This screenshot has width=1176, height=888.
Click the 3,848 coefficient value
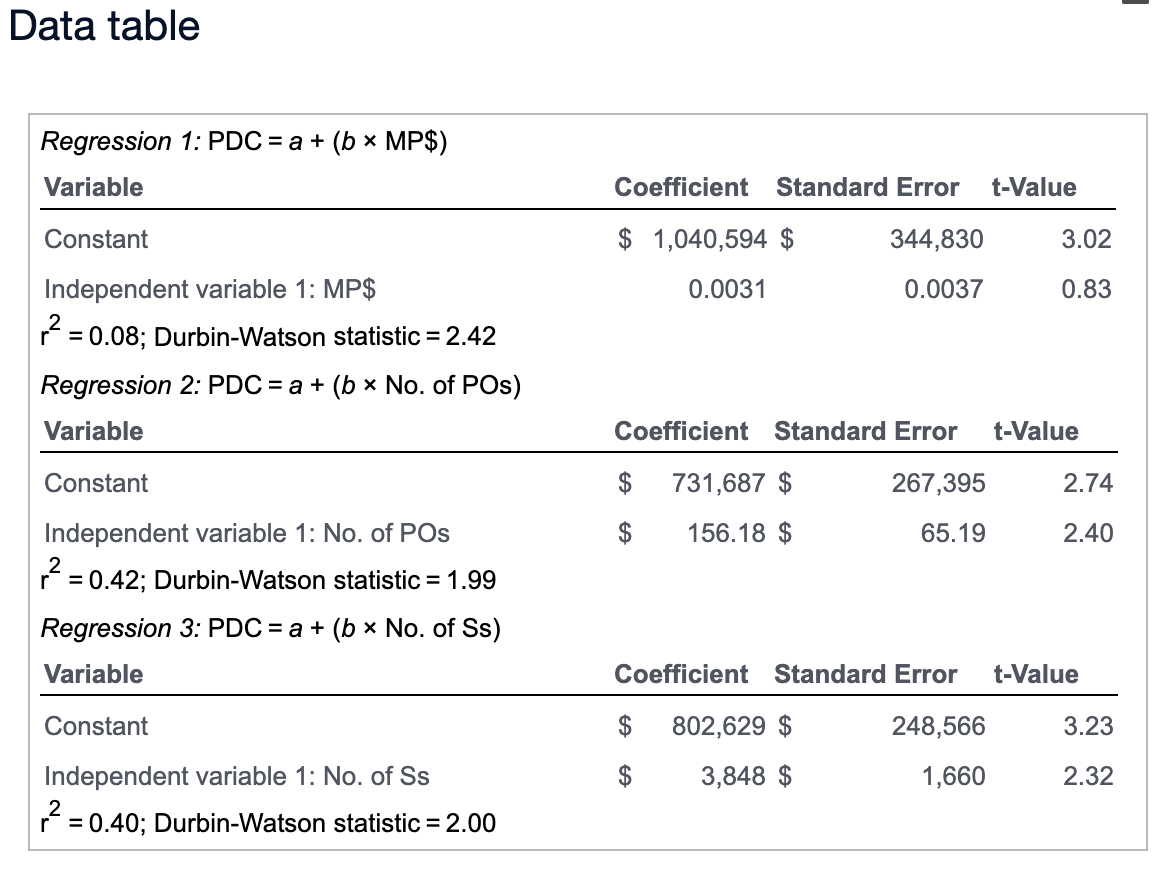733,776
